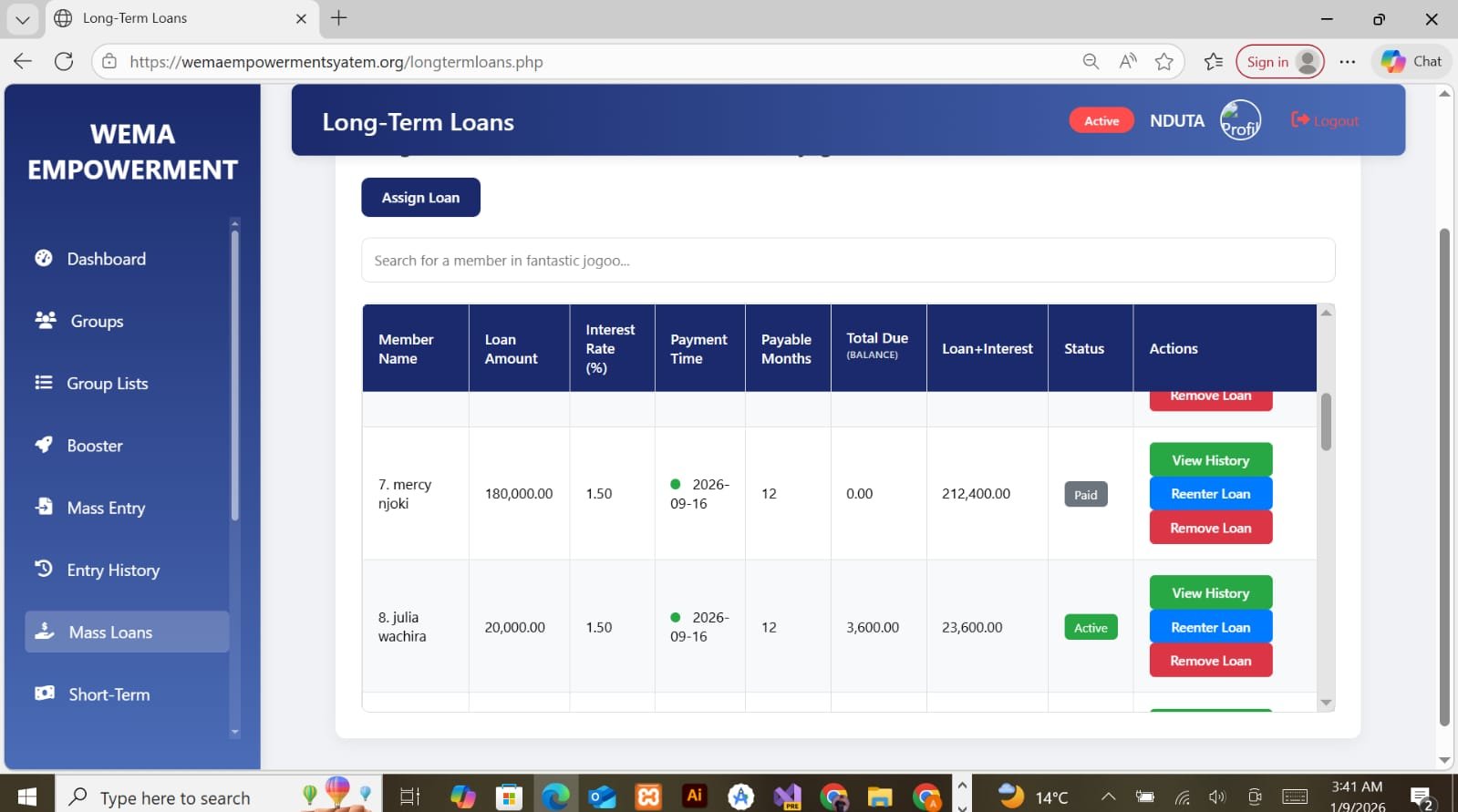Click Loan+Interest value 23,600.00
The image size is (1458, 812).
(972, 627)
